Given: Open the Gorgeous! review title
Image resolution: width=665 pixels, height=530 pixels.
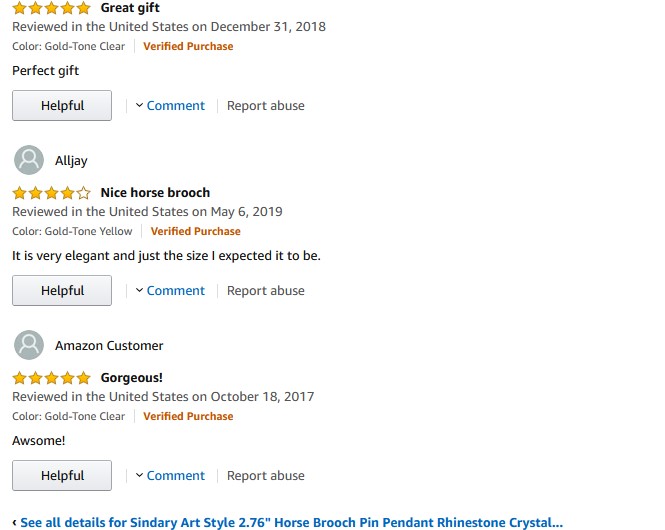Looking at the screenshot, I should pos(131,378).
